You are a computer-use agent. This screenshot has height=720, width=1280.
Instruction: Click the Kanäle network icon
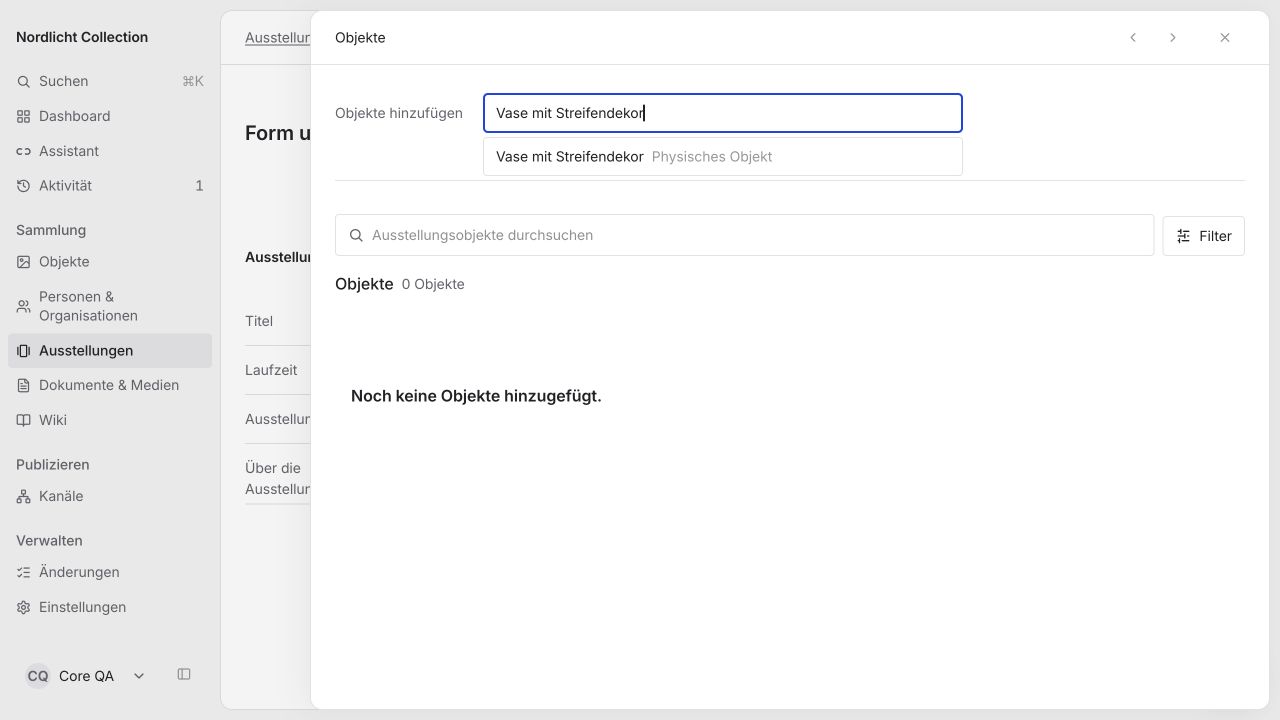click(24, 497)
